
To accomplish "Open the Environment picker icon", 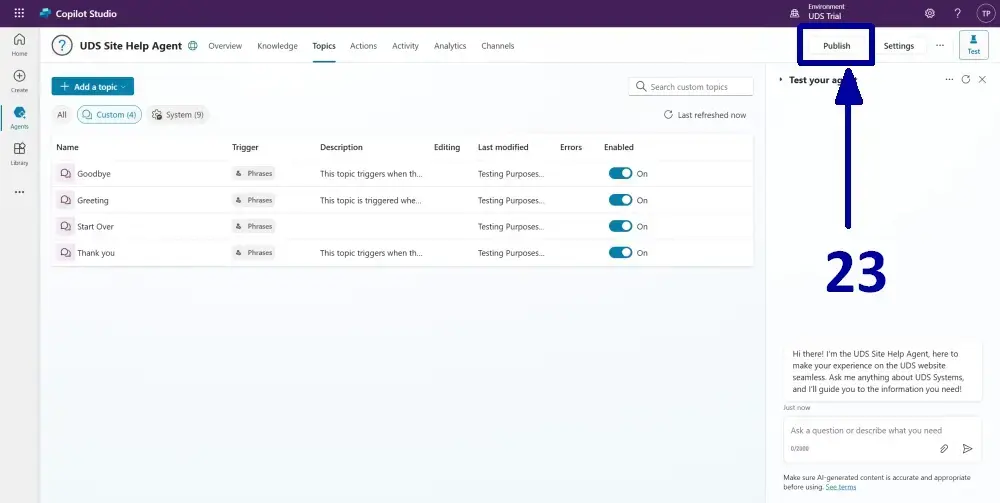I will coord(795,13).
